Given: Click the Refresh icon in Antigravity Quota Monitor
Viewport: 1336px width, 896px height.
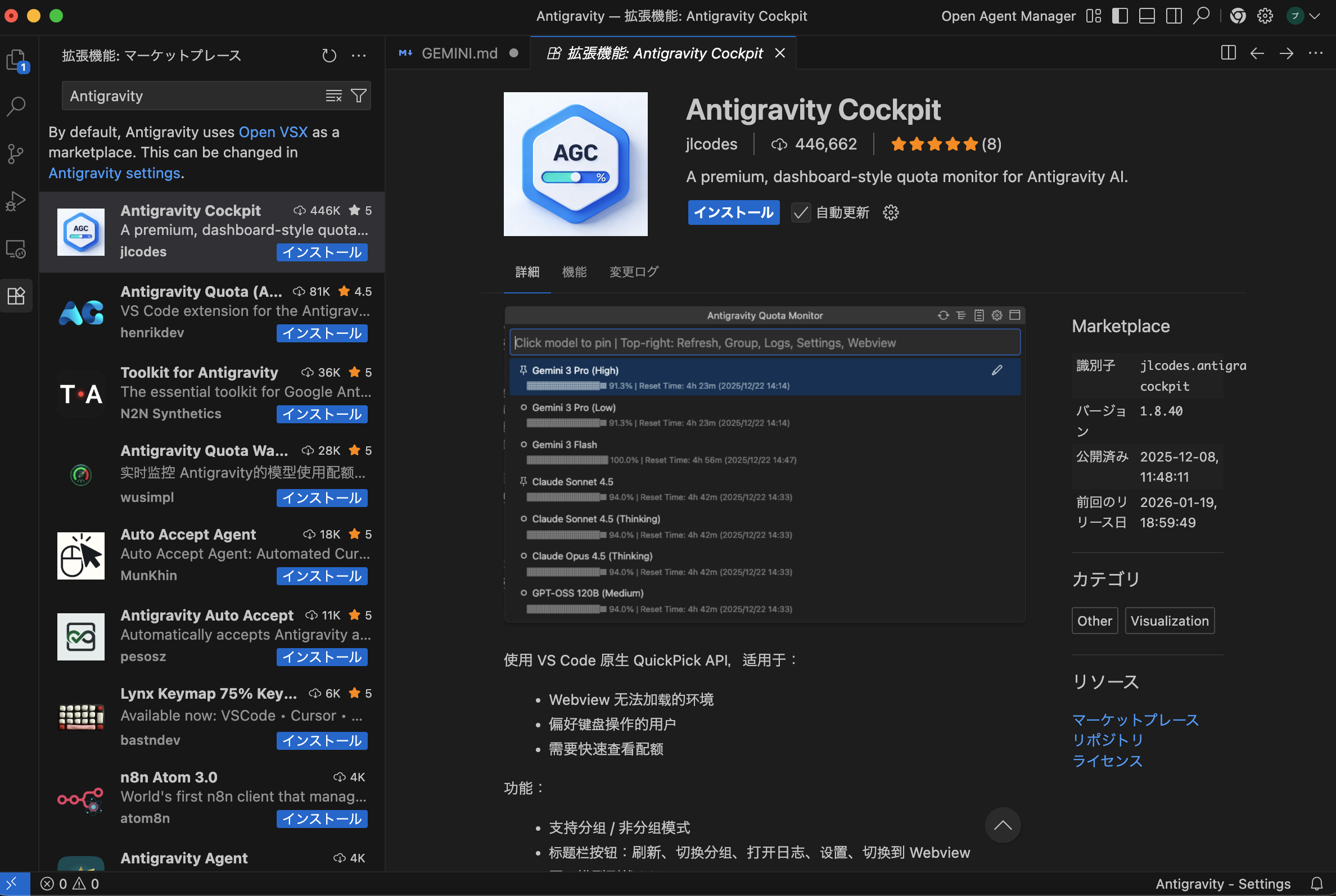Looking at the screenshot, I should point(943,315).
